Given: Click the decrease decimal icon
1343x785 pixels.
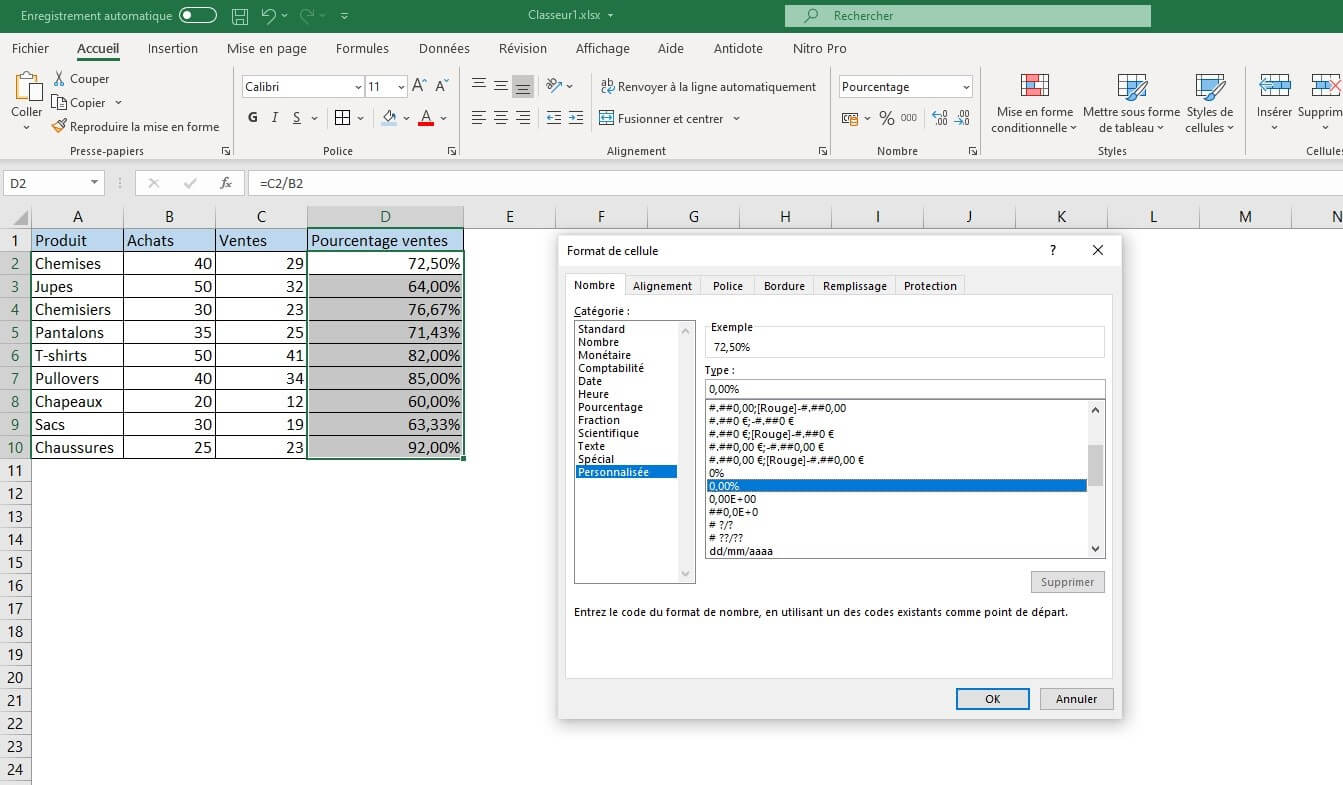Looking at the screenshot, I should coord(962,117).
